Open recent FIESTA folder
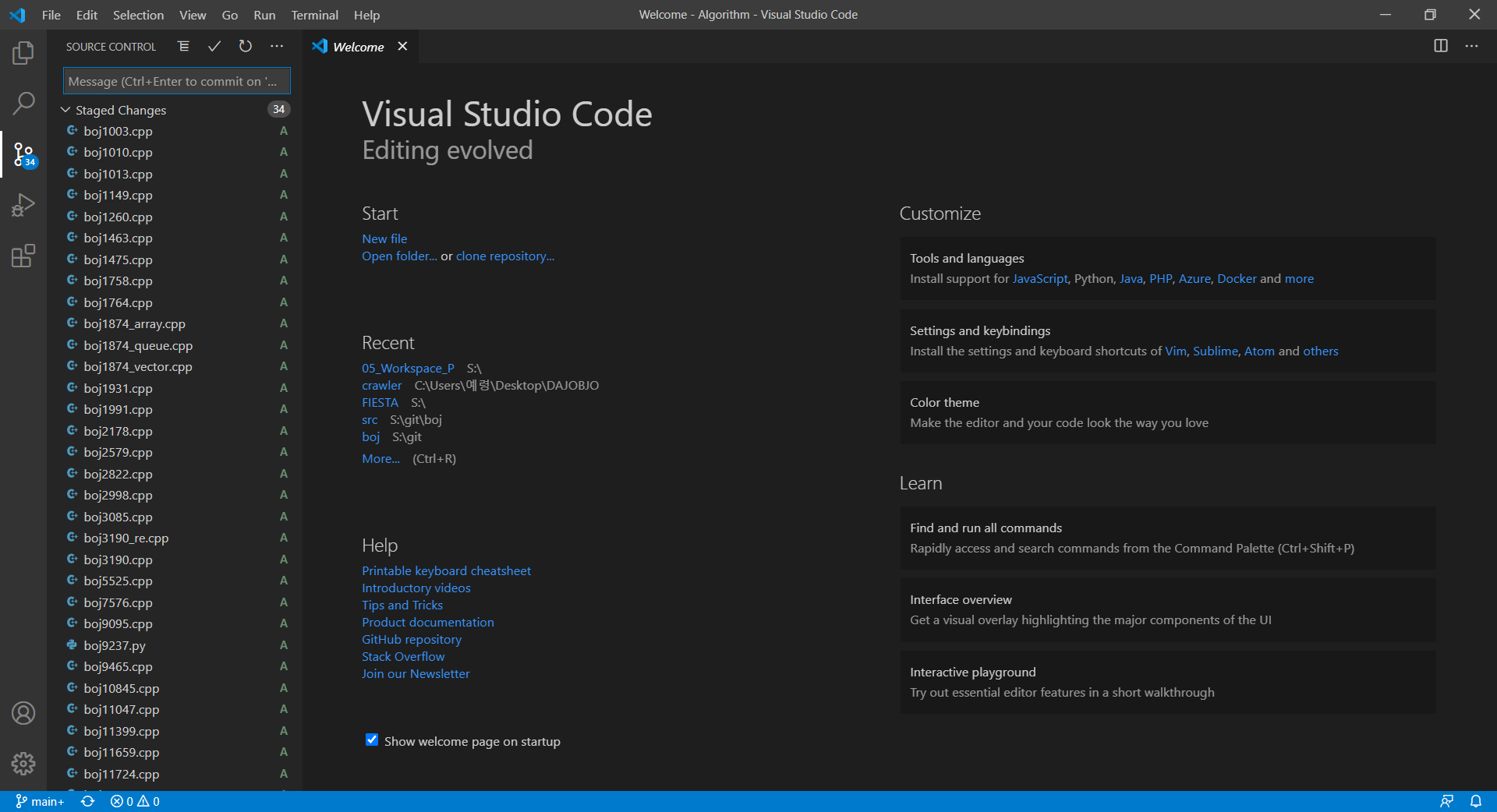This screenshot has height=812, width=1497. tap(380, 402)
